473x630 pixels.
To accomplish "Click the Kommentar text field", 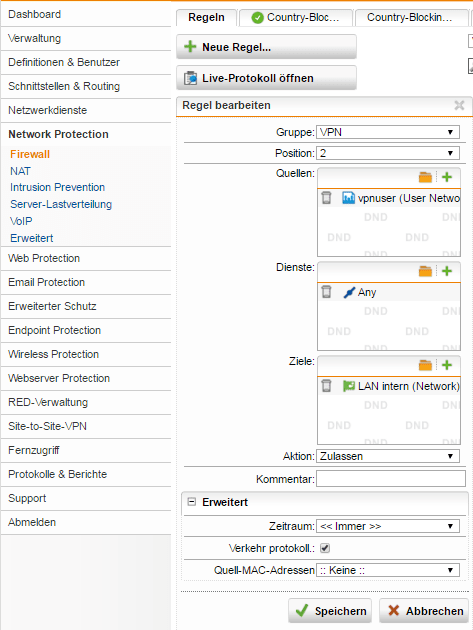I will tap(391, 479).
